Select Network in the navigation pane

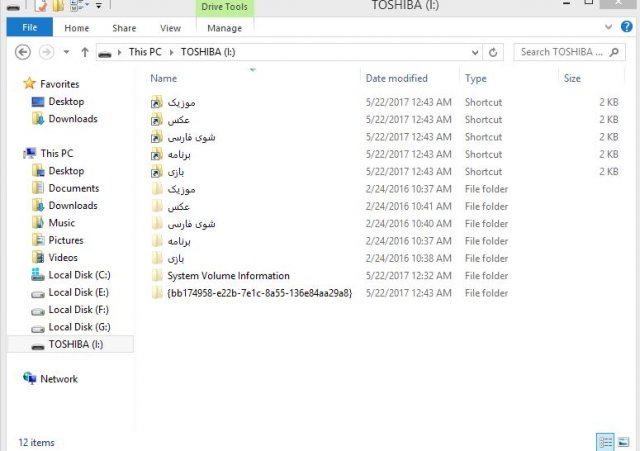pyautogui.click(x=59, y=379)
